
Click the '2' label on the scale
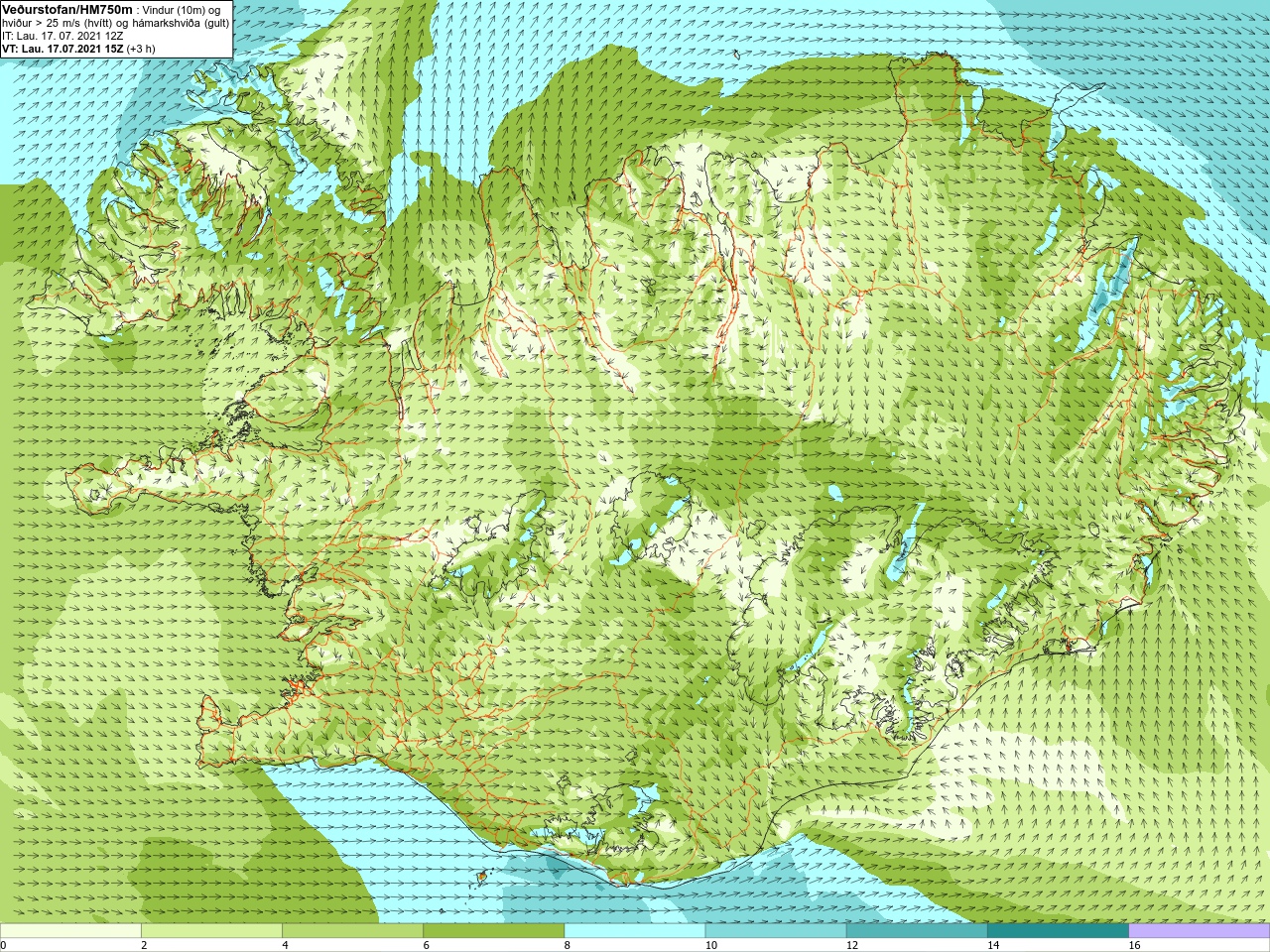144,945
